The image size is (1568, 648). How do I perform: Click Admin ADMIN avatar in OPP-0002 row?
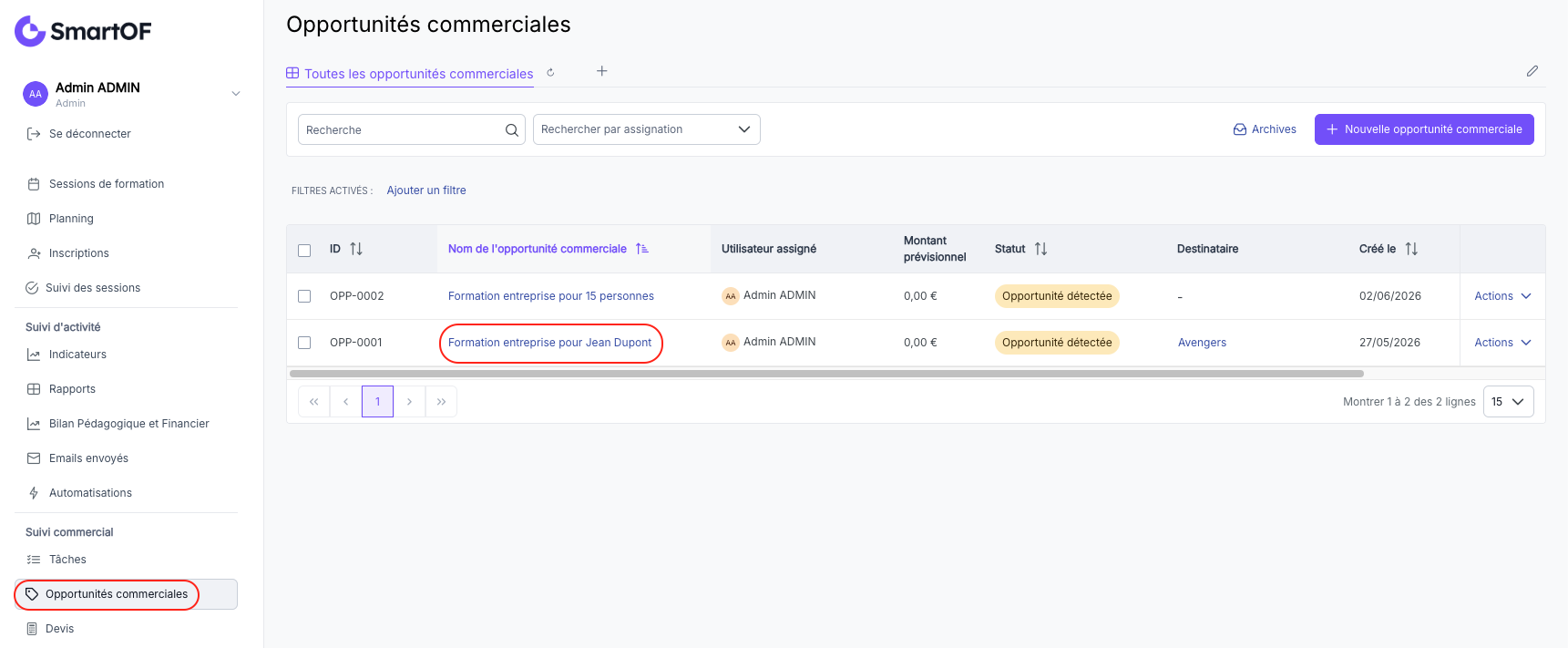pyautogui.click(x=730, y=296)
